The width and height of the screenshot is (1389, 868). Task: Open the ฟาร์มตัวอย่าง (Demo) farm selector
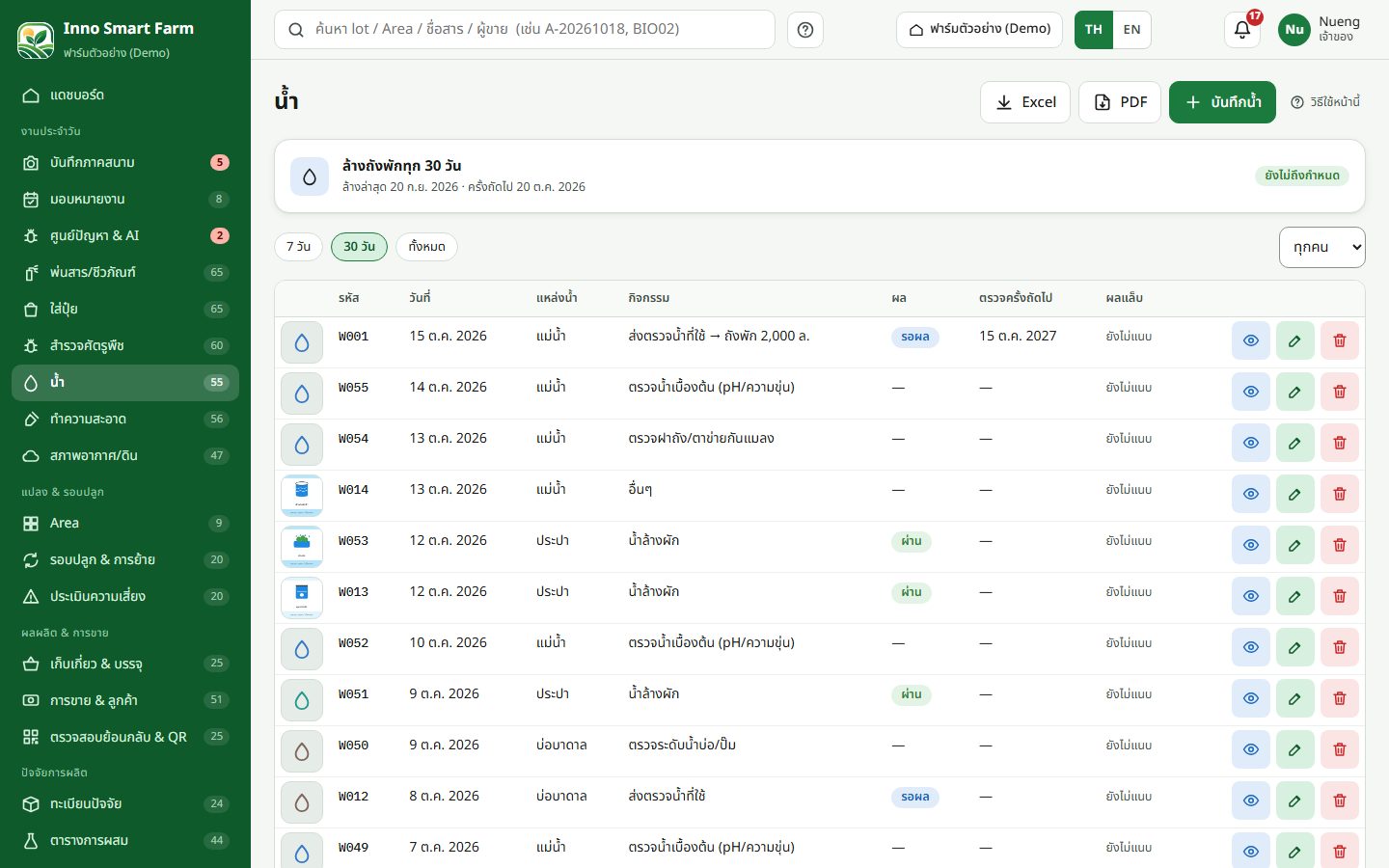point(979,30)
